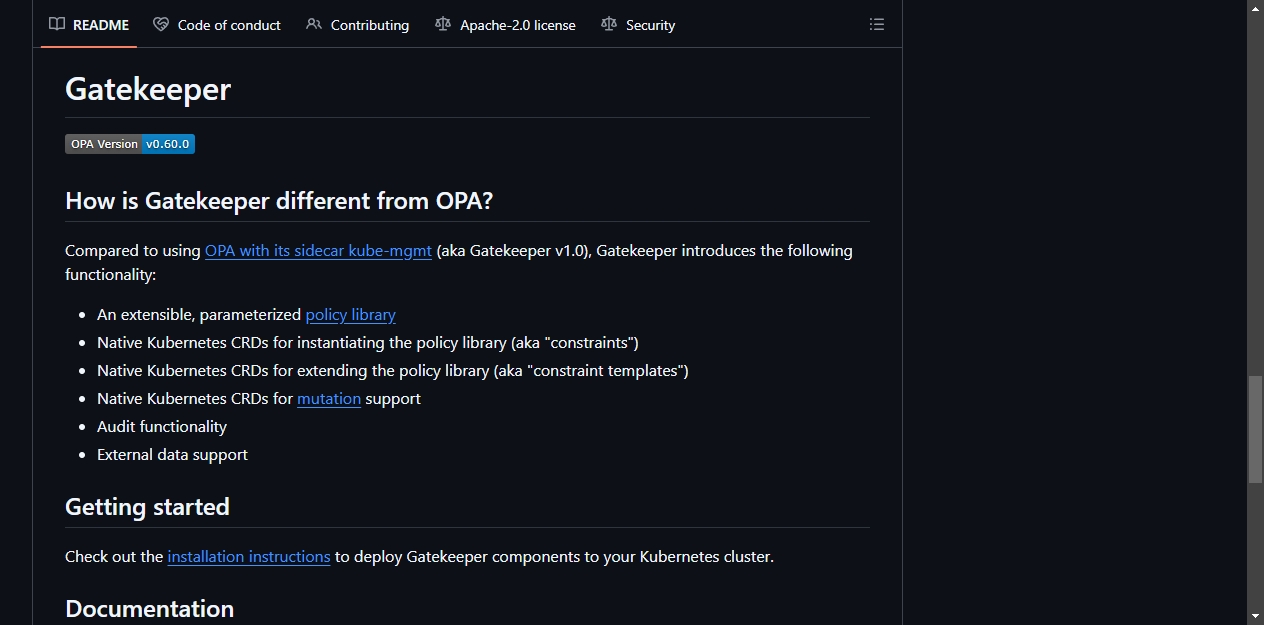Click the 'How is Gatekeeper different from OPA?' heading
Image resolution: width=1264 pixels, height=625 pixels.
279,201
